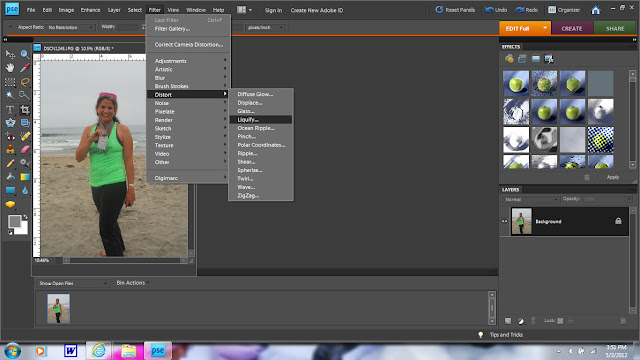Toggle lock transparent pixels checker icon

click(560, 321)
